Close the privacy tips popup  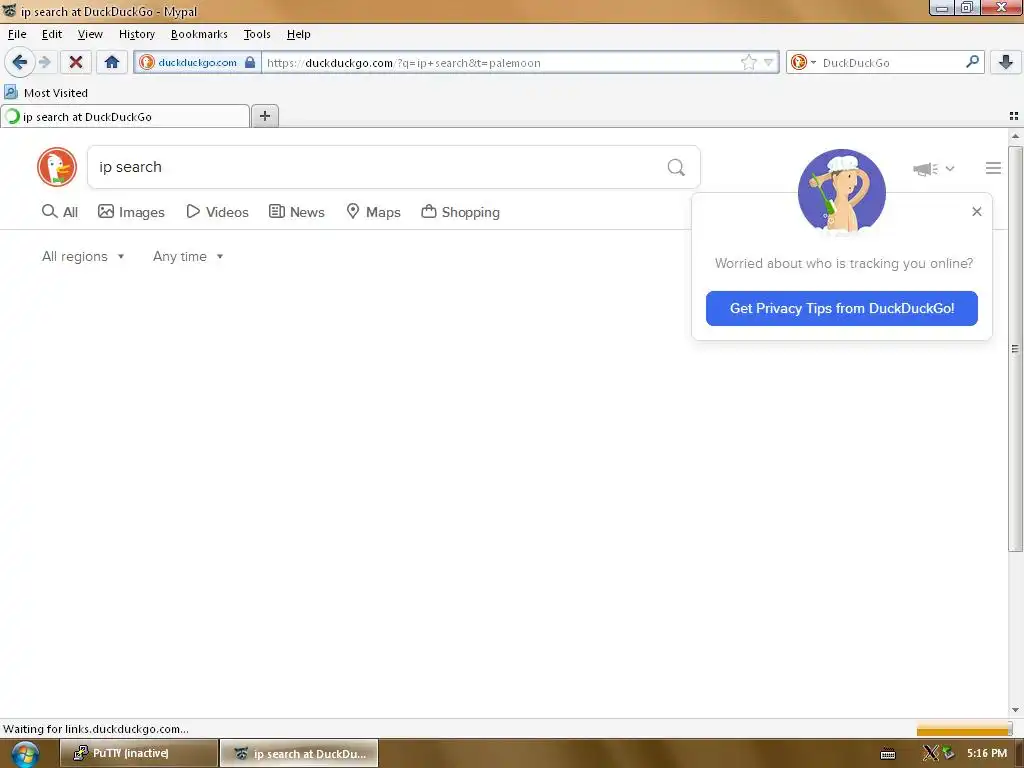tap(976, 212)
